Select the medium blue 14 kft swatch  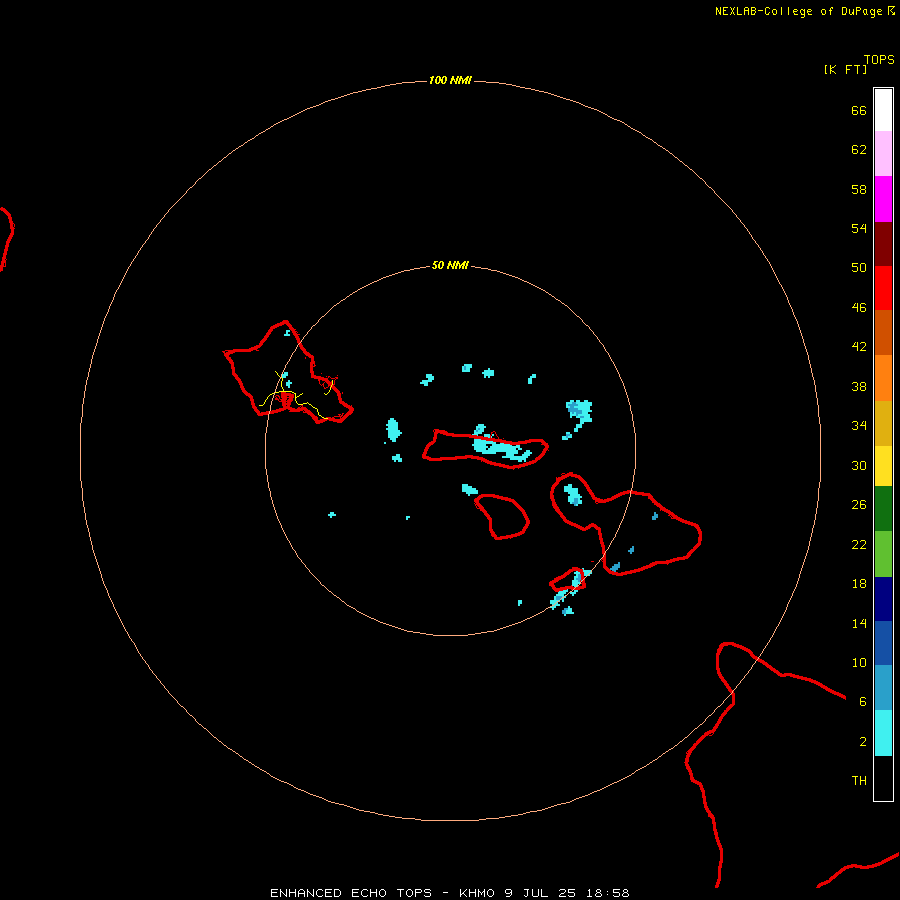point(883,643)
